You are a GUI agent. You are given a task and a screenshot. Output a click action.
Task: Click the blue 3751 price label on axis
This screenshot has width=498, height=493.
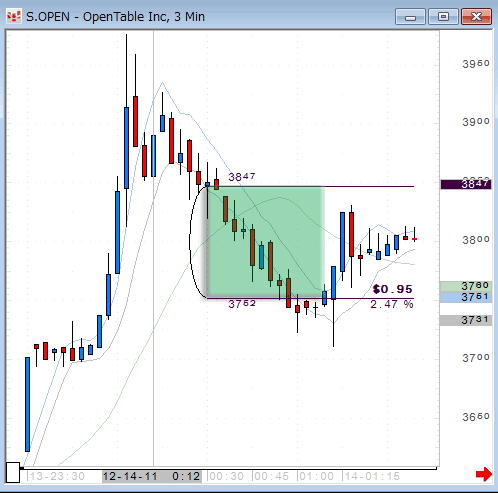(x=466, y=297)
